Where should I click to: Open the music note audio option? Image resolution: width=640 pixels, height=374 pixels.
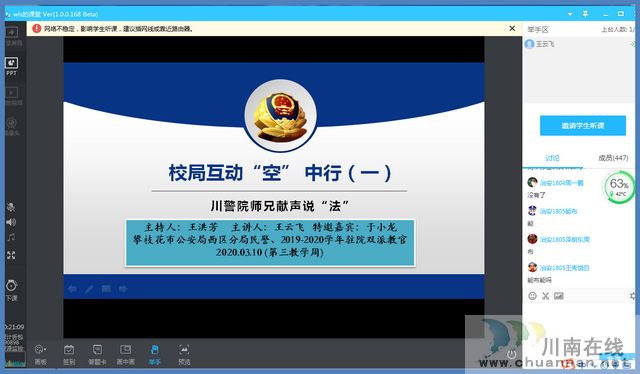point(11,238)
